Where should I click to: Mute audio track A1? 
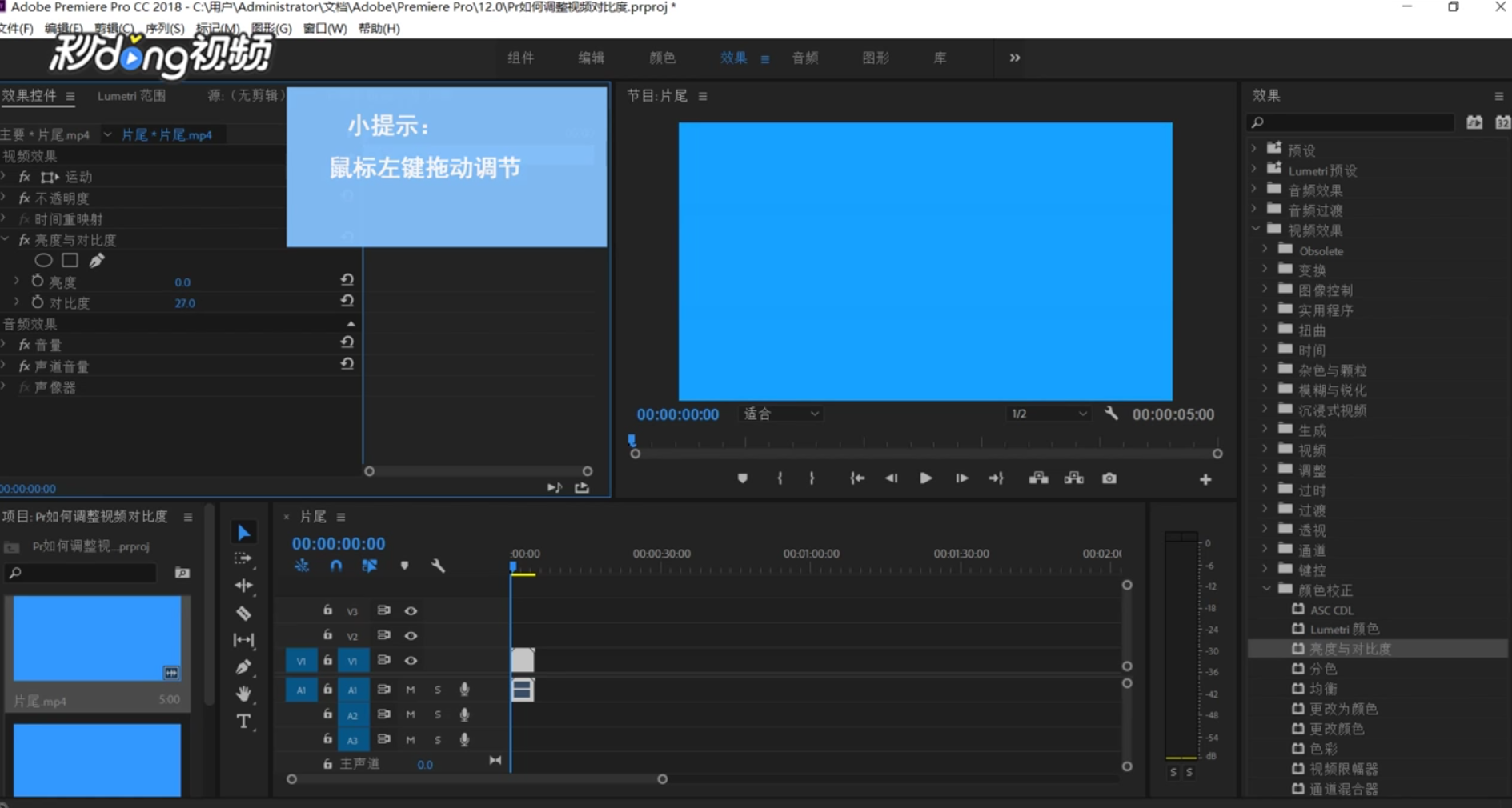411,690
